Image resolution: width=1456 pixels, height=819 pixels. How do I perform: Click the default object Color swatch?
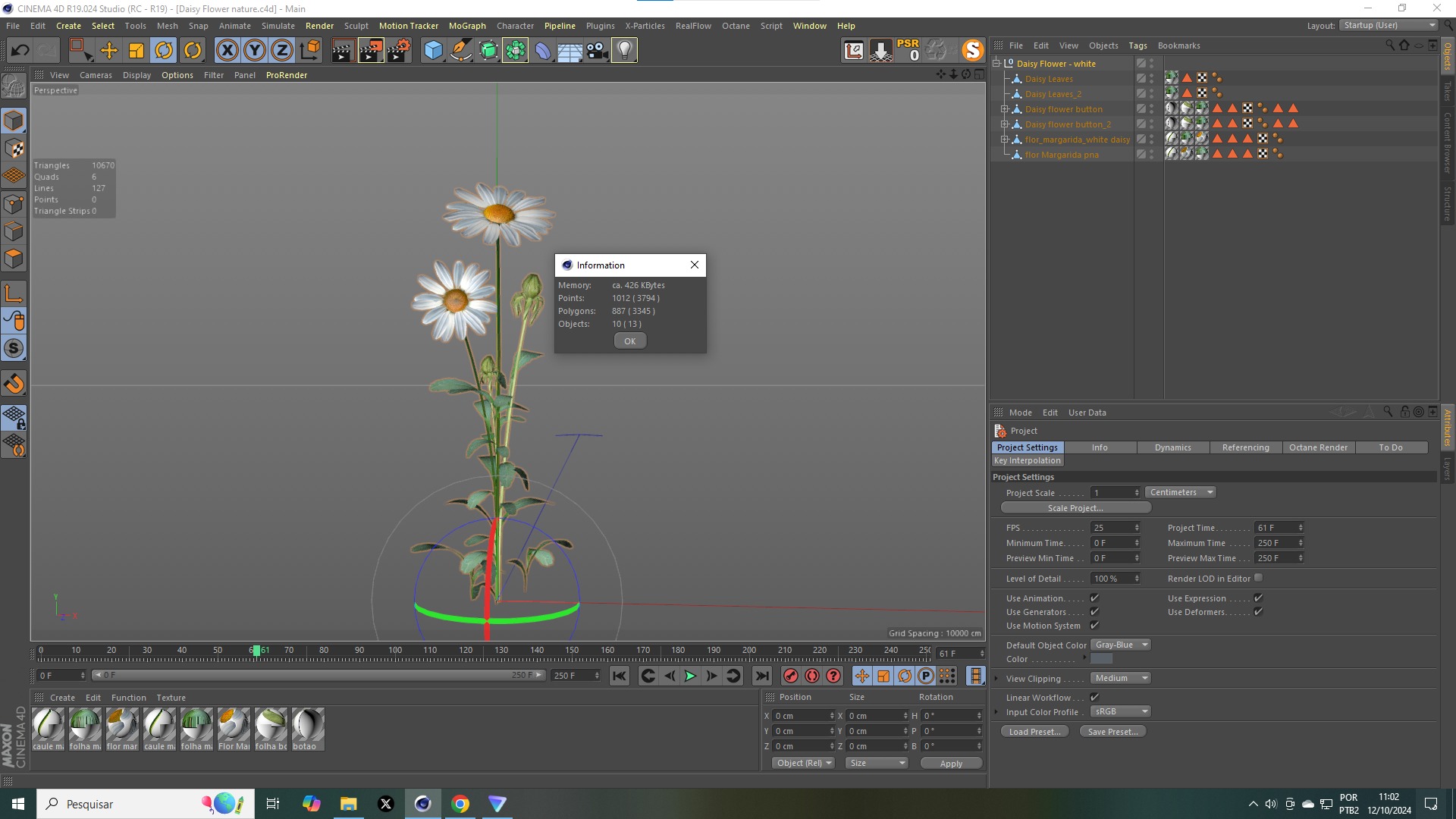[x=1102, y=659]
